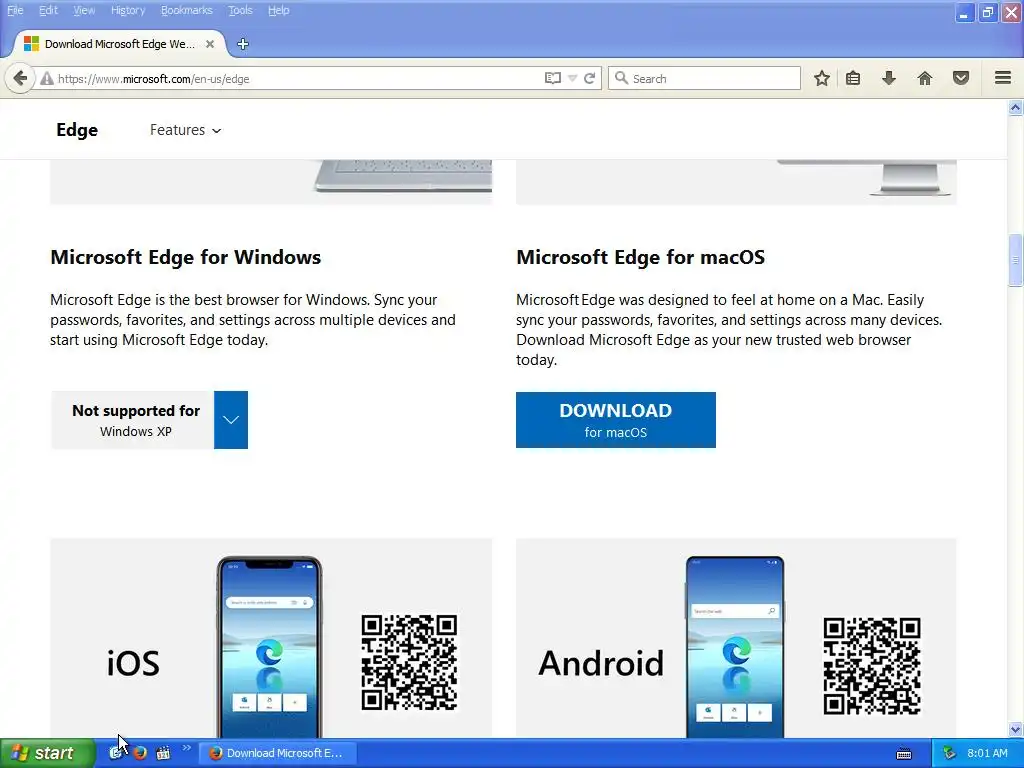Launch Firefox from the quick launch bar
Viewport: 1024px width, 768px height.
139,753
